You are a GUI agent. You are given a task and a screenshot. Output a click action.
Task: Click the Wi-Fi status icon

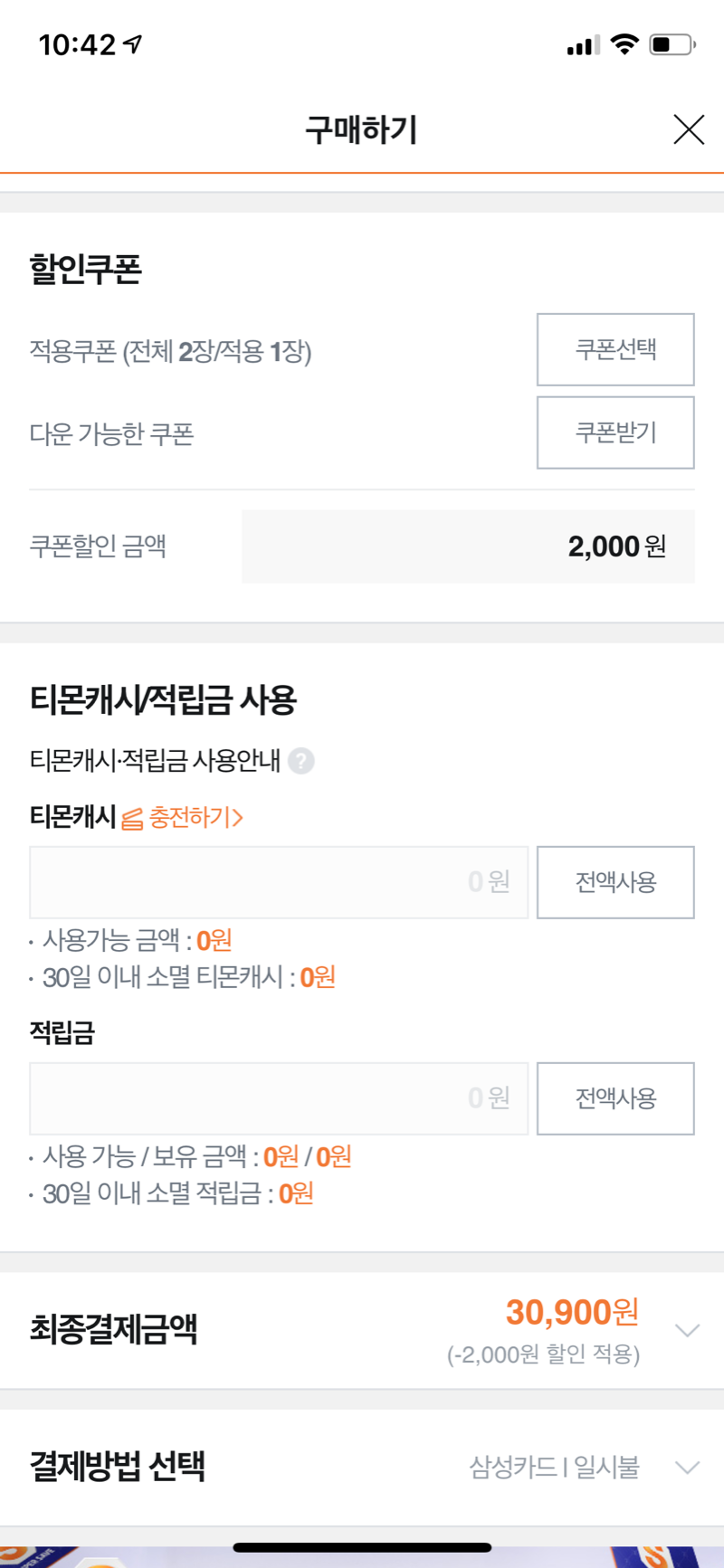click(624, 44)
